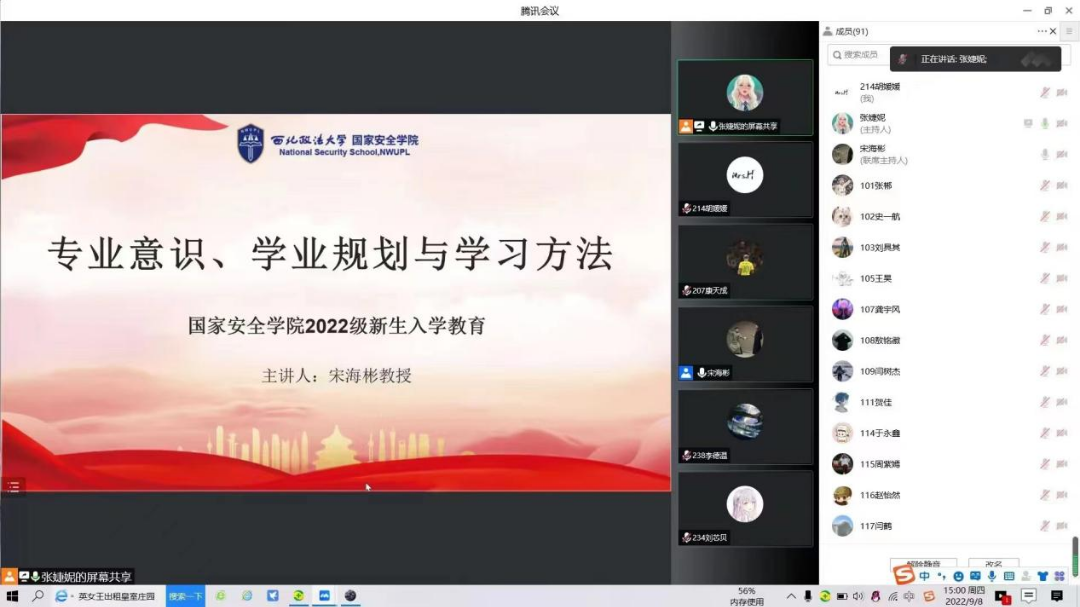Click the 解除静音 unmute button
The image size is (1080, 607).
[922, 565]
